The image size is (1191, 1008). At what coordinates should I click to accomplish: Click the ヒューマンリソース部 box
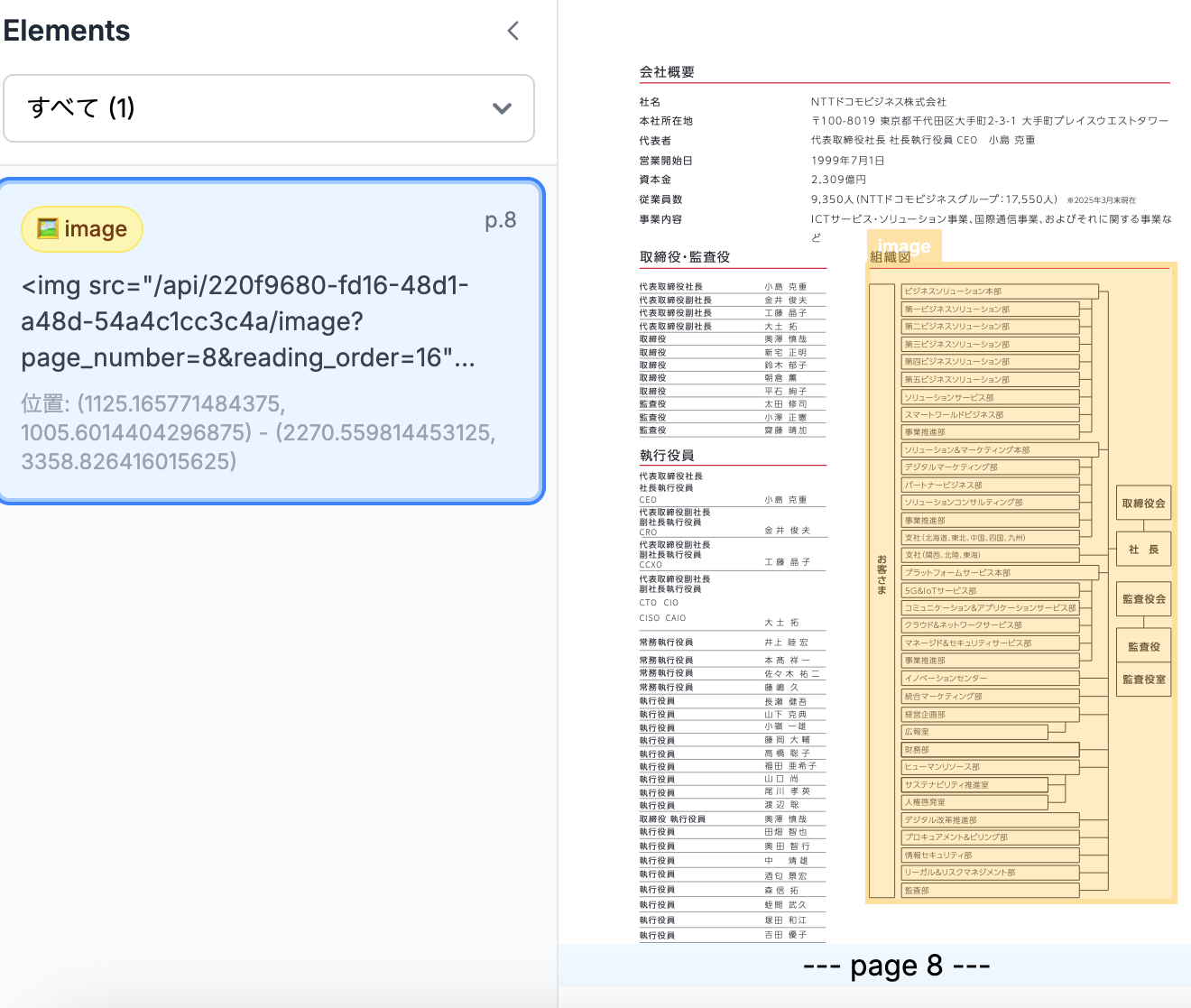pos(990,767)
